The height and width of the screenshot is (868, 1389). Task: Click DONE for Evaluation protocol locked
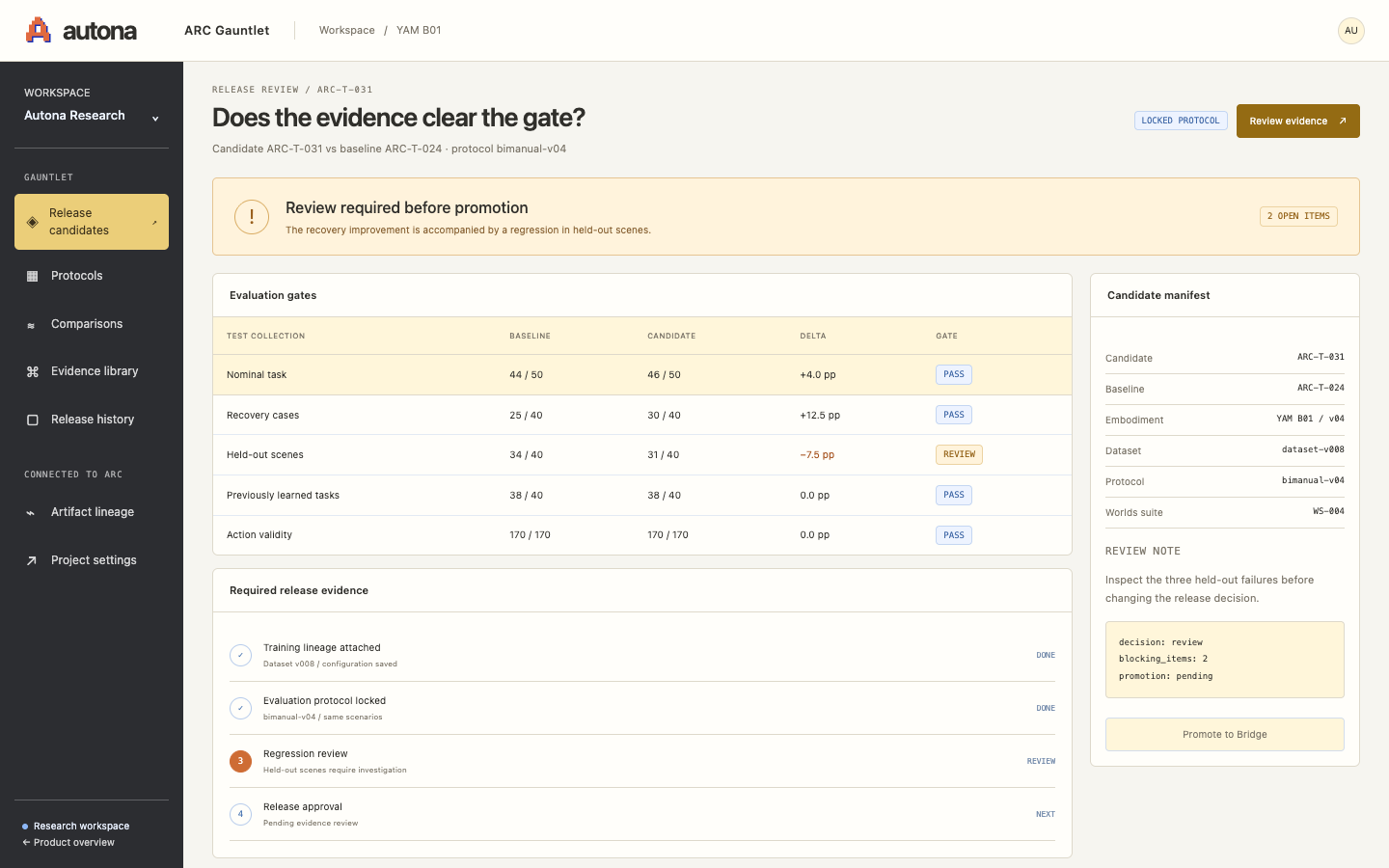click(1046, 708)
